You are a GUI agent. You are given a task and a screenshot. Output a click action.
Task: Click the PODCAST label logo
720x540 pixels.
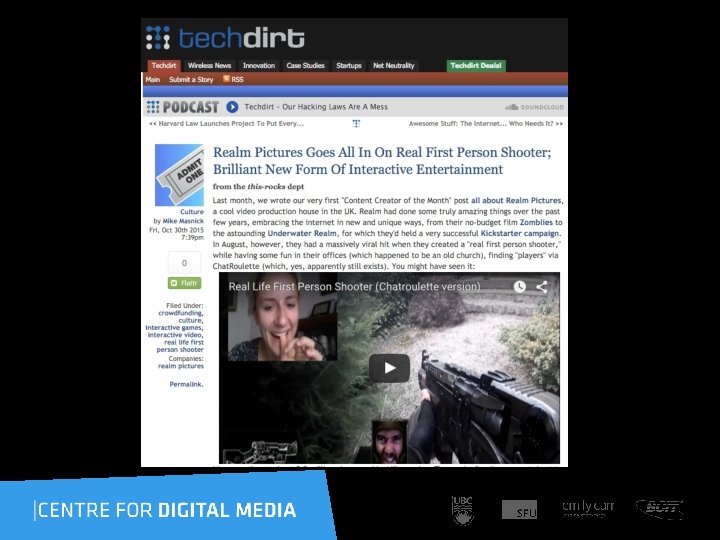point(183,107)
